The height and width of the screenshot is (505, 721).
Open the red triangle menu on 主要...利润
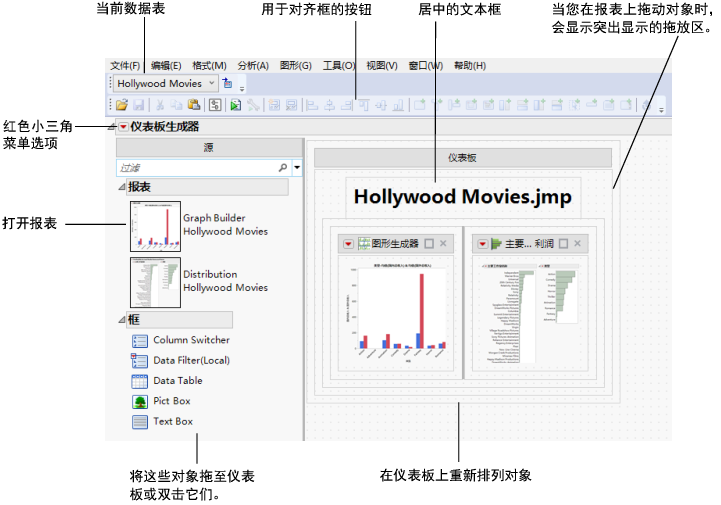point(482,244)
